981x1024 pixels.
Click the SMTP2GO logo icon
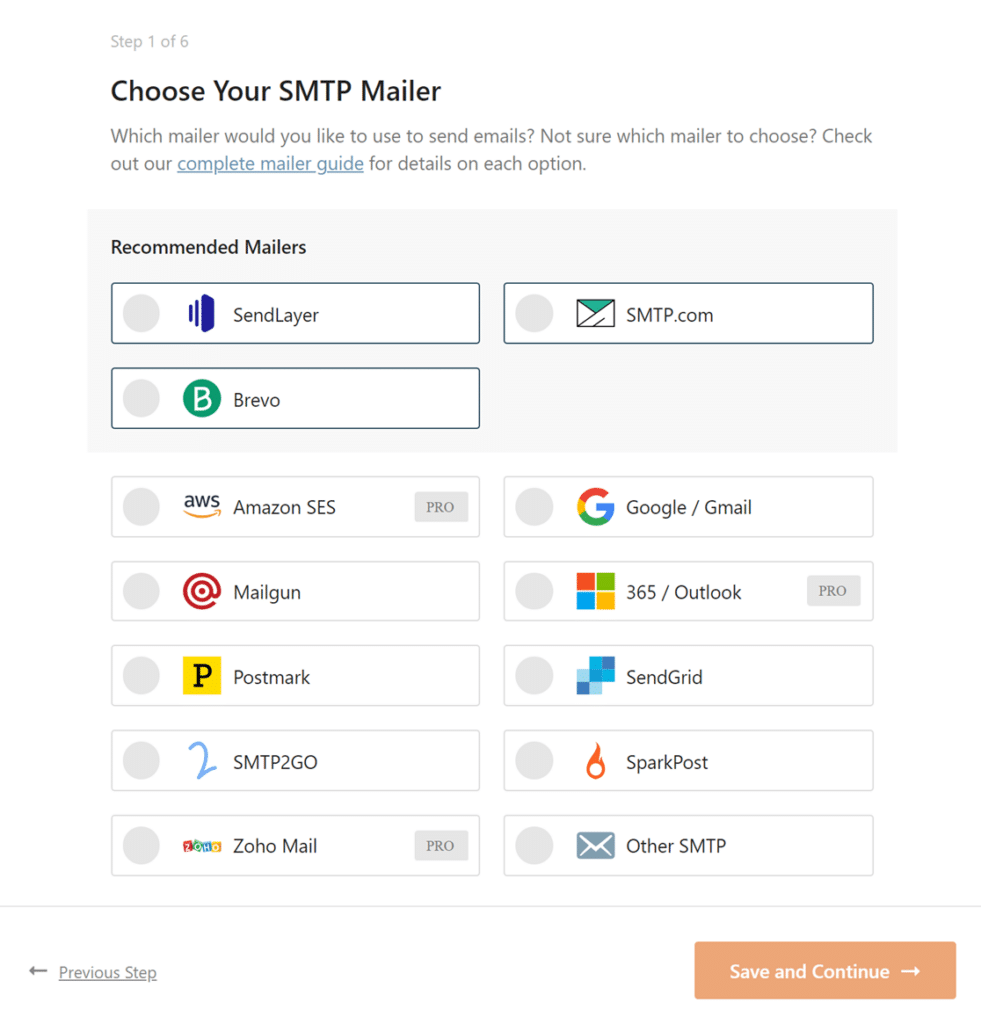(x=202, y=760)
